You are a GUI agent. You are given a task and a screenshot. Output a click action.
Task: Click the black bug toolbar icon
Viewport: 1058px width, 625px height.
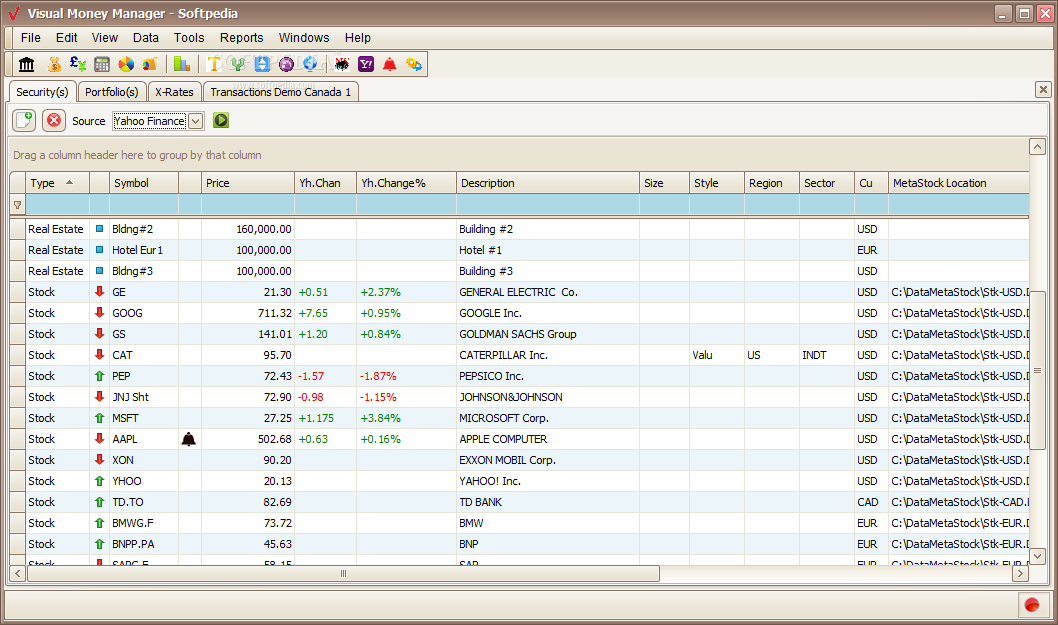click(x=342, y=64)
